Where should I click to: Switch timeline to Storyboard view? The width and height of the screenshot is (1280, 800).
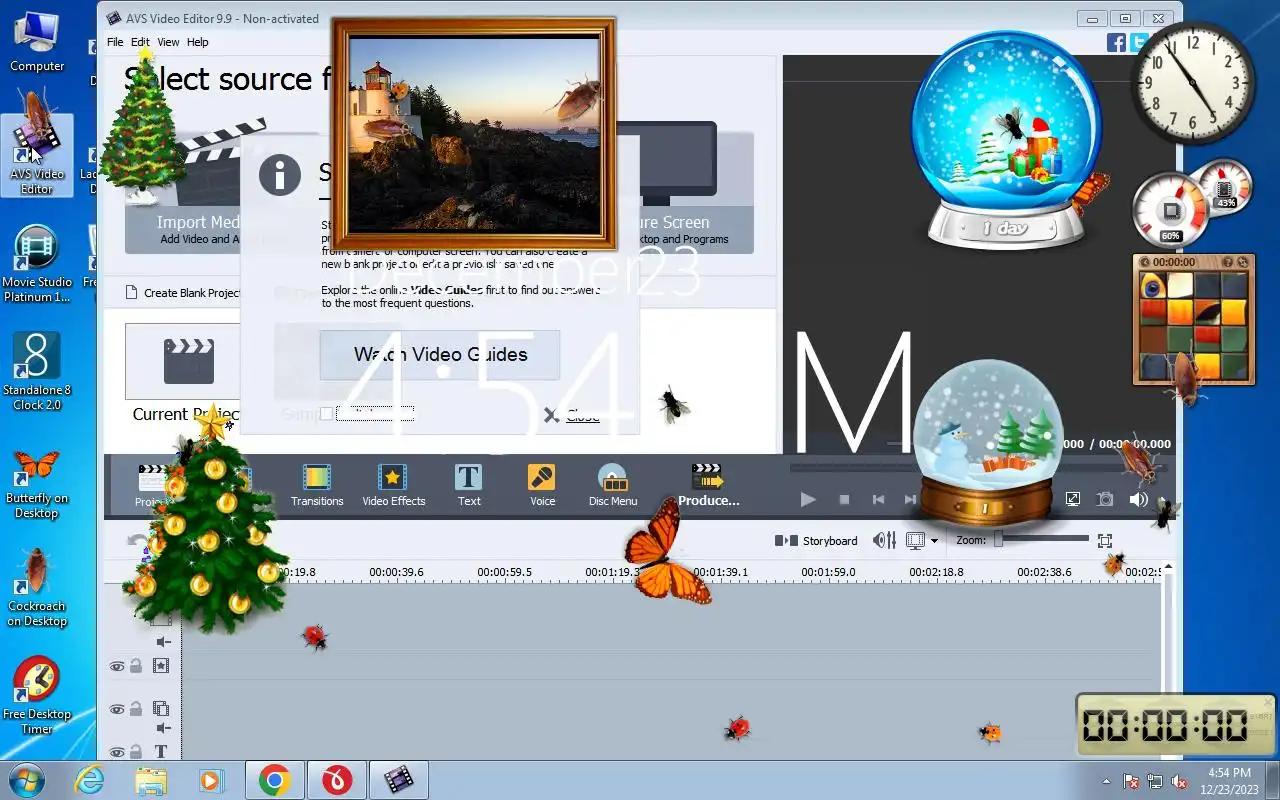click(x=817, y=541)
